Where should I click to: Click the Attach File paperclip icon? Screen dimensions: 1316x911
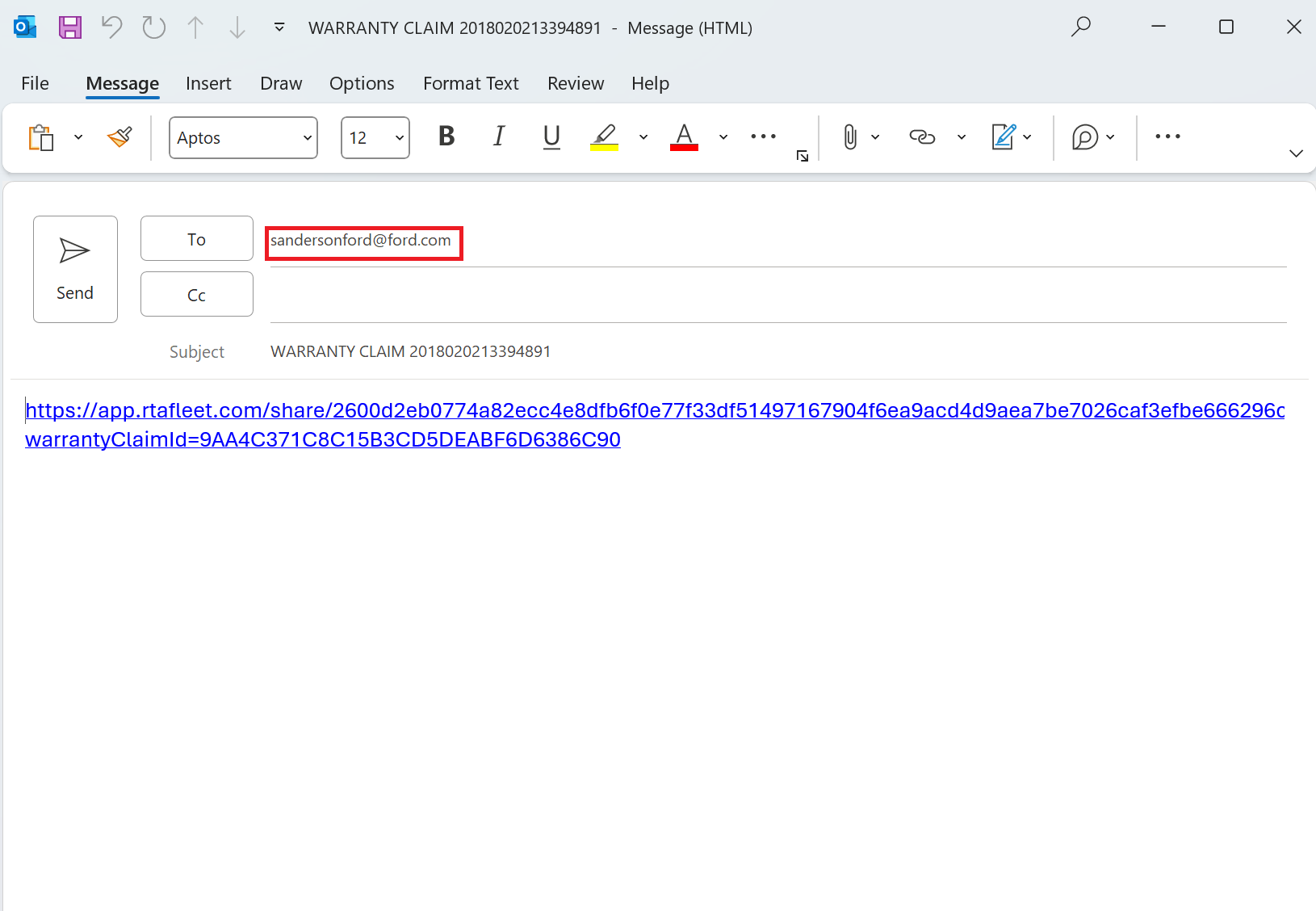[x=849, y=137]
